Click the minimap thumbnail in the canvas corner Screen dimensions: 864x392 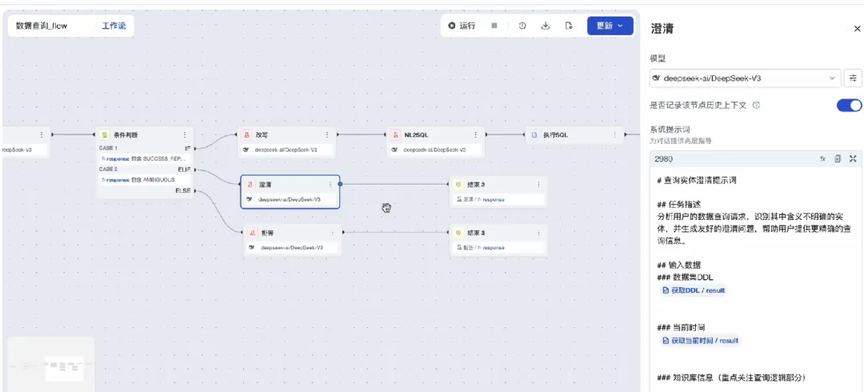[51, 364]
